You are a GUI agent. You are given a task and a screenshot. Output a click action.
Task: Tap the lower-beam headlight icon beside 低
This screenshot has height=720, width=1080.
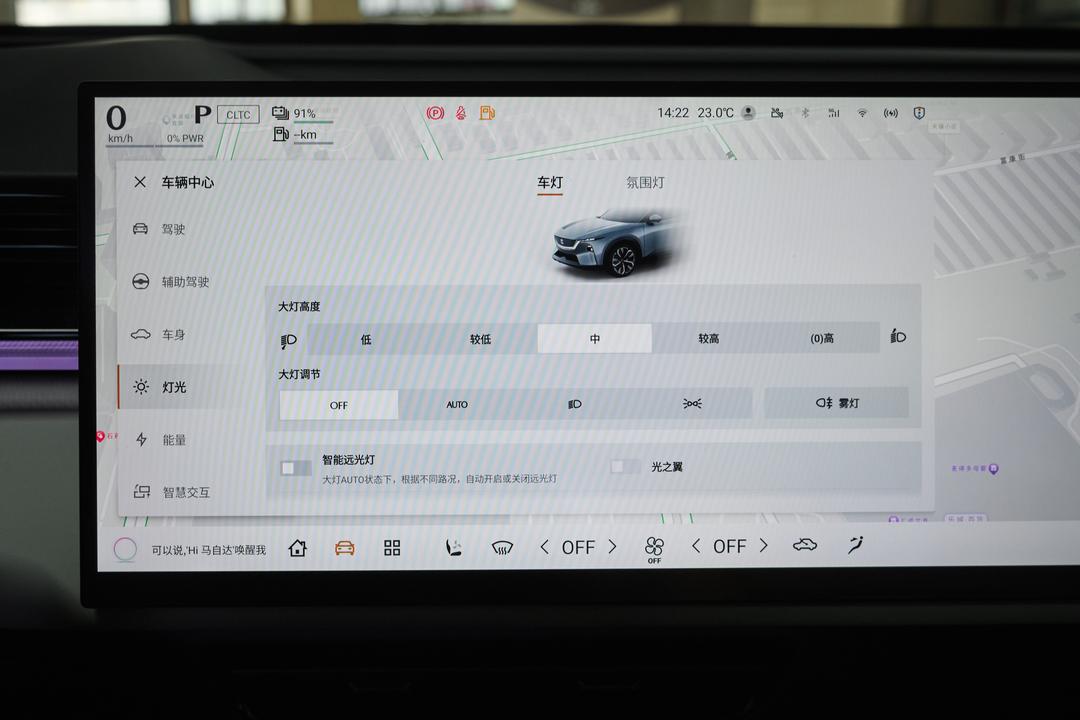click(289, 340)
